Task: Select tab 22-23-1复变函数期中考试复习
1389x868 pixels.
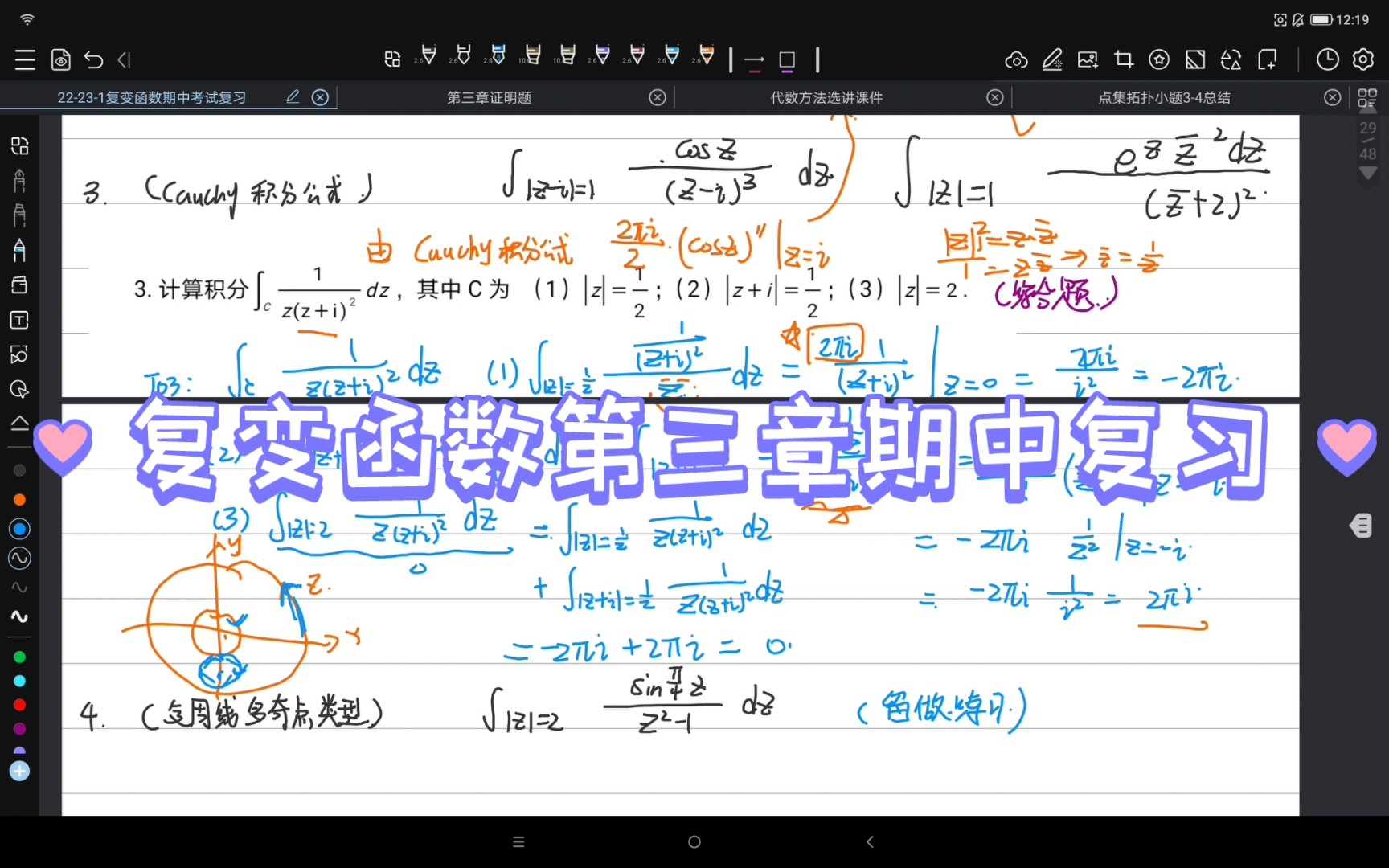Action: tap(152, 97)
